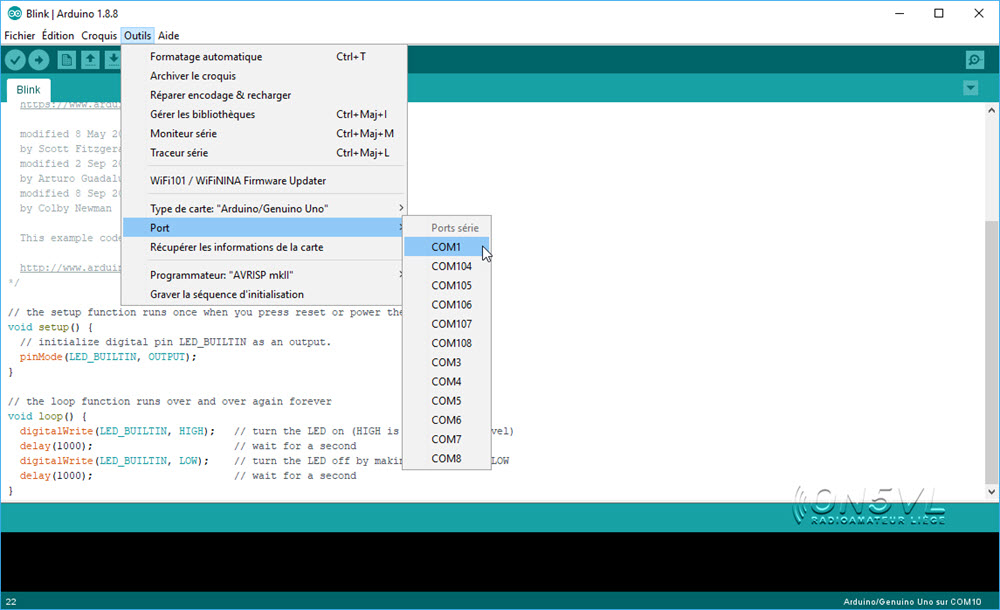This screenshot has height=610, width=1000.
Task: Select port COM108
Action: [446, 343]
